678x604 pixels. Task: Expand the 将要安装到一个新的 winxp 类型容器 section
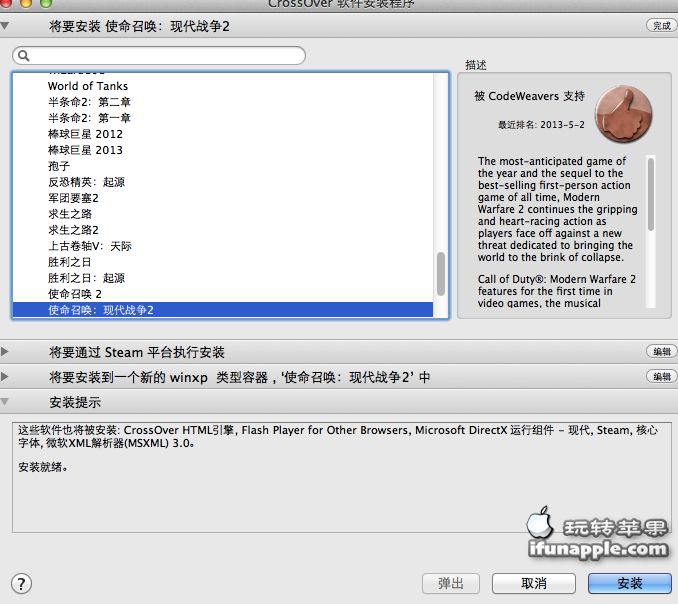pos(4,377)
